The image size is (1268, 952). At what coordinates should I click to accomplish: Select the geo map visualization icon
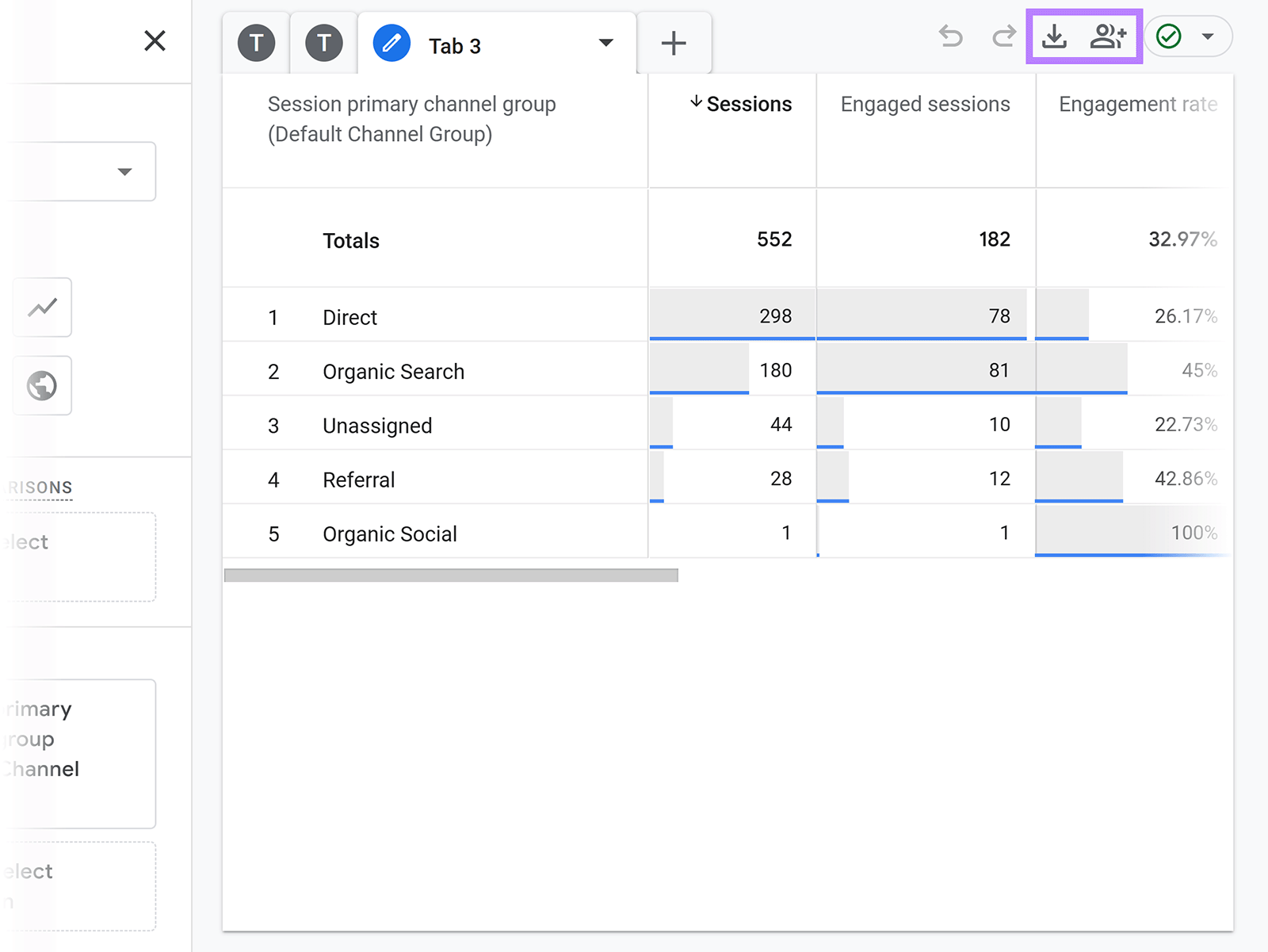click(x=42, y=386)
